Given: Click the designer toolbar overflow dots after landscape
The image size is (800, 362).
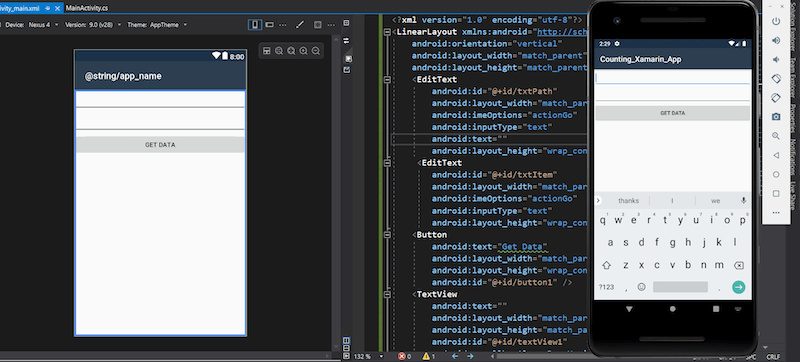Looking at the screenshot, I should 282,24.
